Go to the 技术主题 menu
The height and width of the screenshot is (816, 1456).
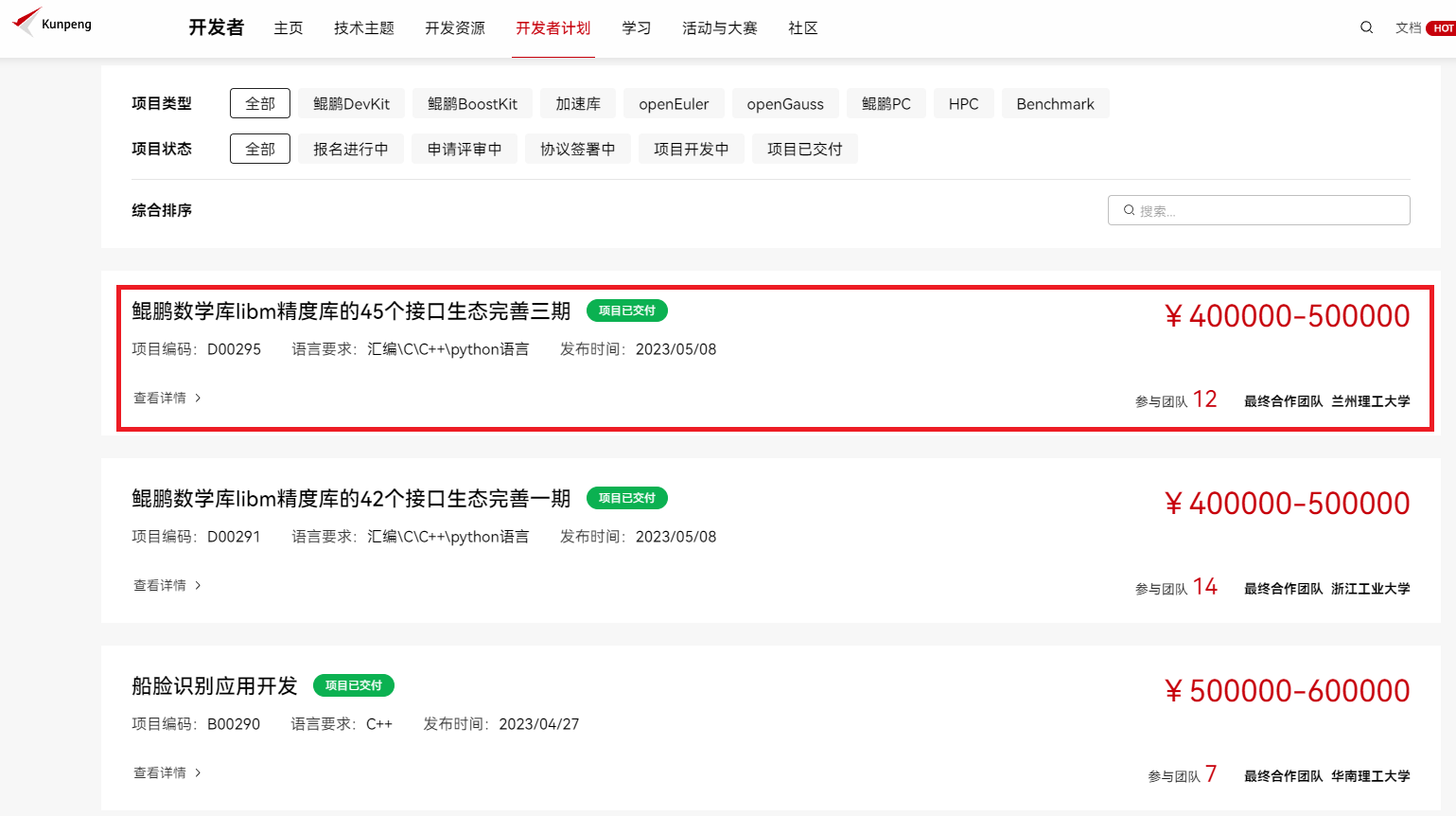[363, 28]
